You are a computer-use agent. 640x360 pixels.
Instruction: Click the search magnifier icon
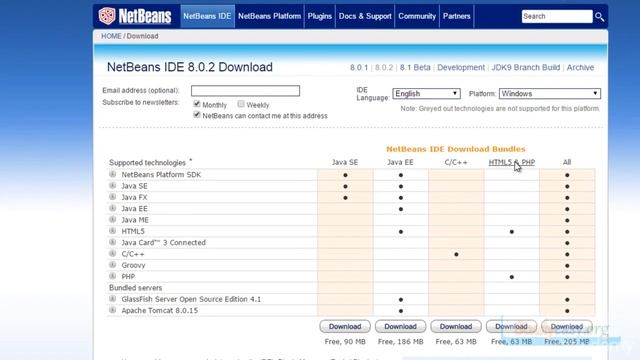click(x=599, y=17)
